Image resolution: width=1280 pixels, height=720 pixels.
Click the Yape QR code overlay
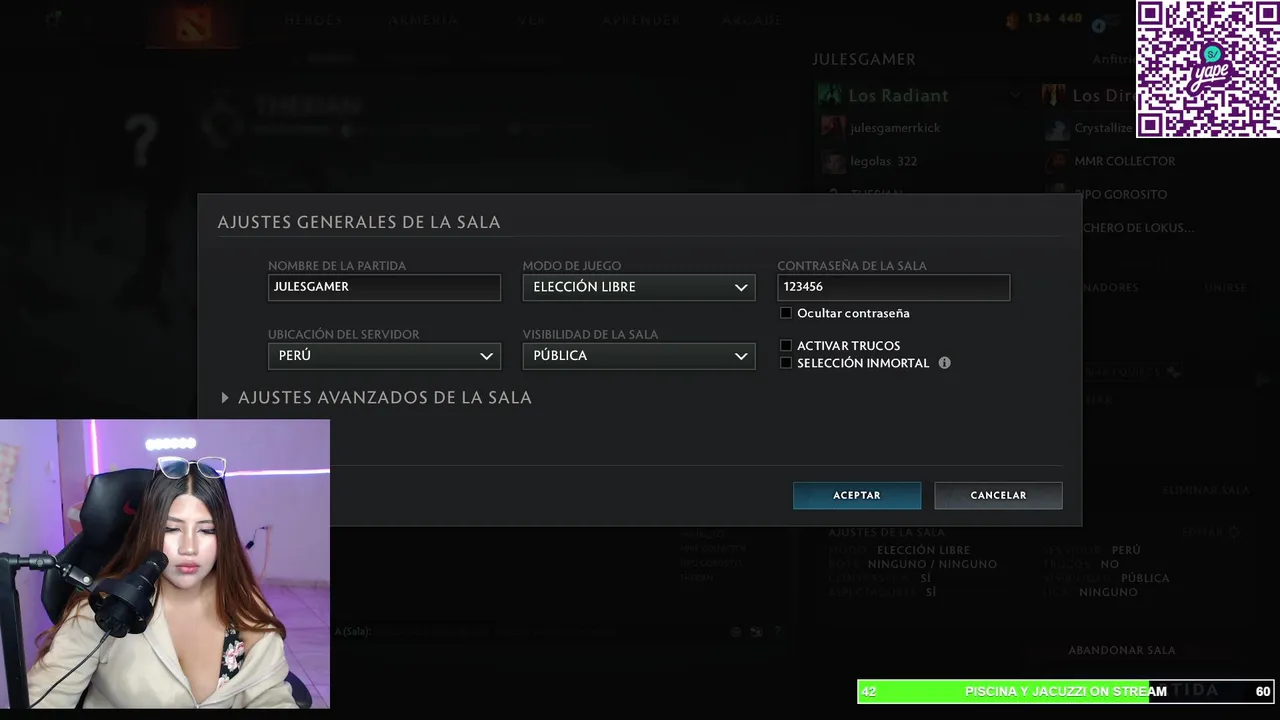click(1208, 69)
